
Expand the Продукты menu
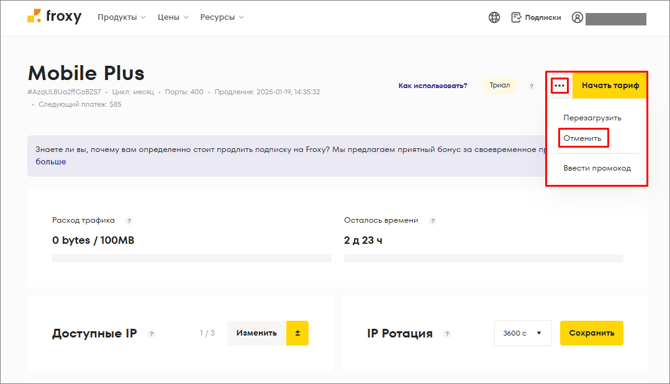coord(121,17)
